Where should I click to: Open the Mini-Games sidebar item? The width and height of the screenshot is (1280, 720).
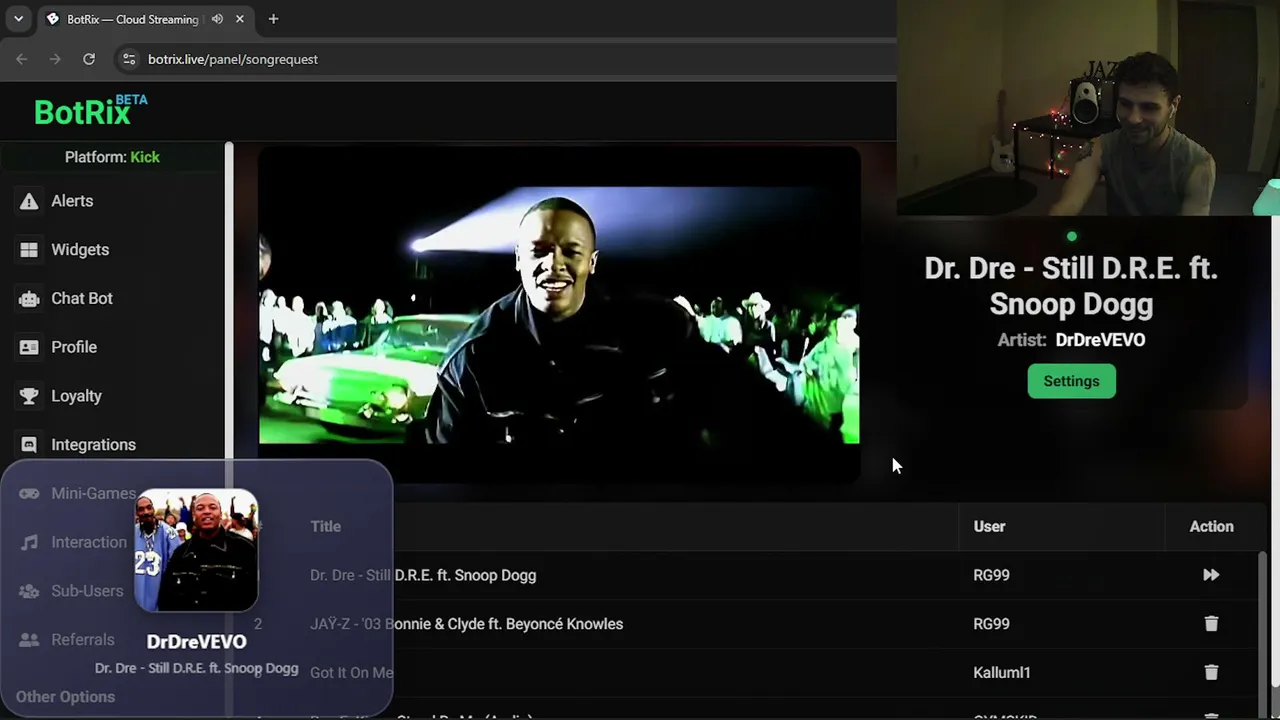tap(78, 493)
